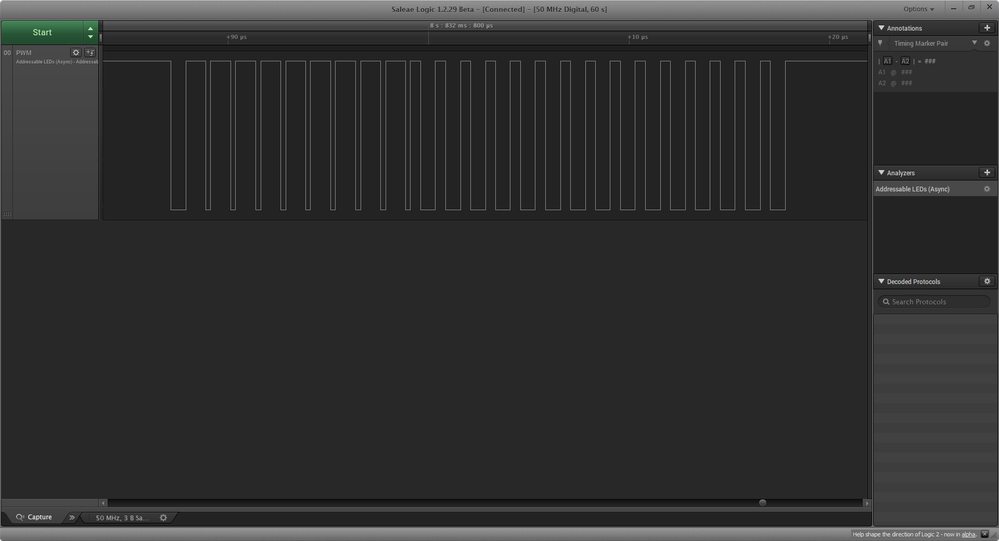Image resolution: width=999 pixels, height=541 pixels.
Task: Open the Options menu in the title bar
Action: (918, 9)
